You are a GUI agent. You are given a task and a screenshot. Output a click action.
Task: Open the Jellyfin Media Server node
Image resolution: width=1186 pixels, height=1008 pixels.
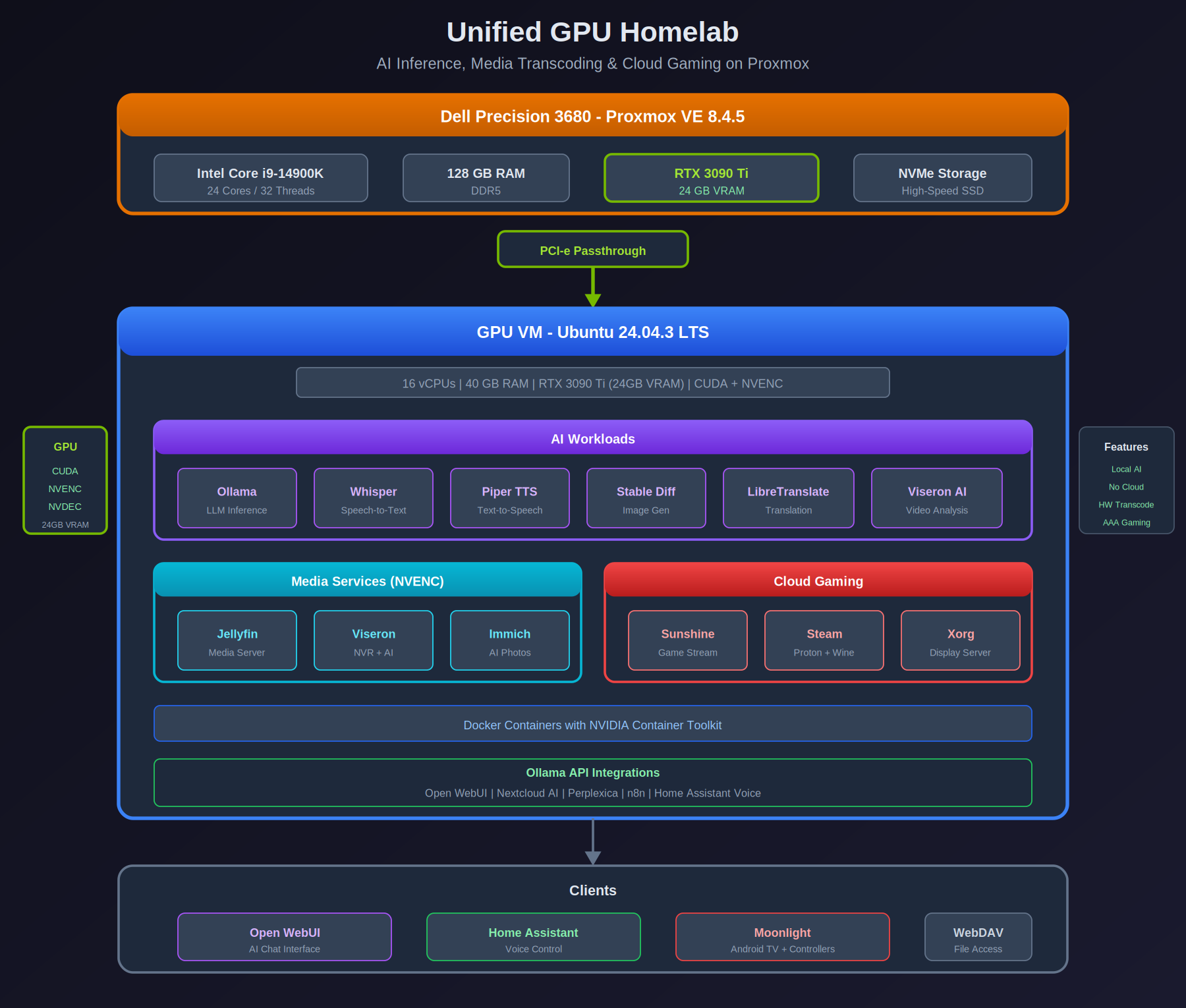pyautogui.click(x=237, y=640)
